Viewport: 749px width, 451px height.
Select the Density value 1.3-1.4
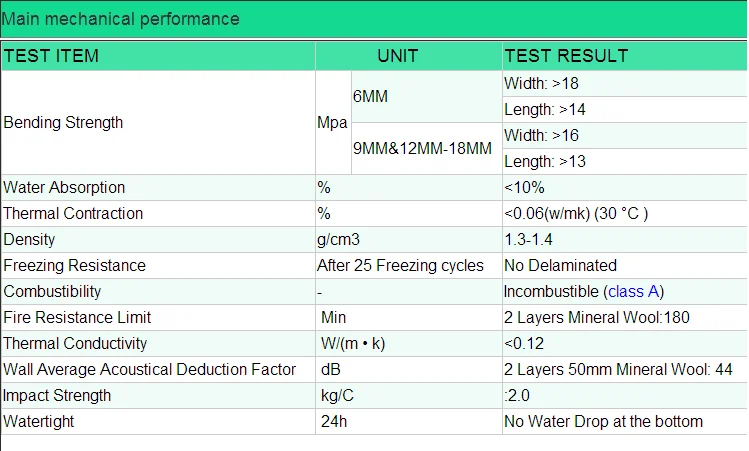coord(530,240)
